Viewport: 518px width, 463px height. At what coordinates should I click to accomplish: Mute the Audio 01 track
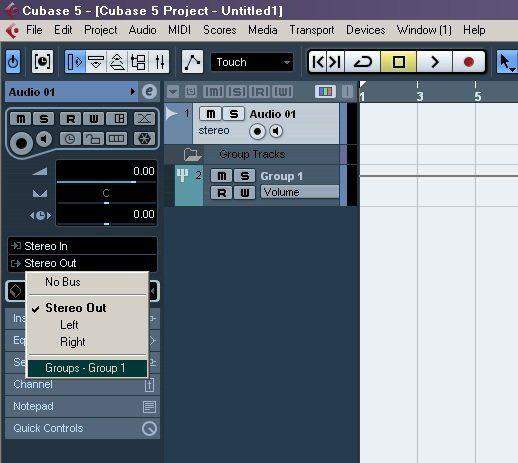[x=210, y=114]
